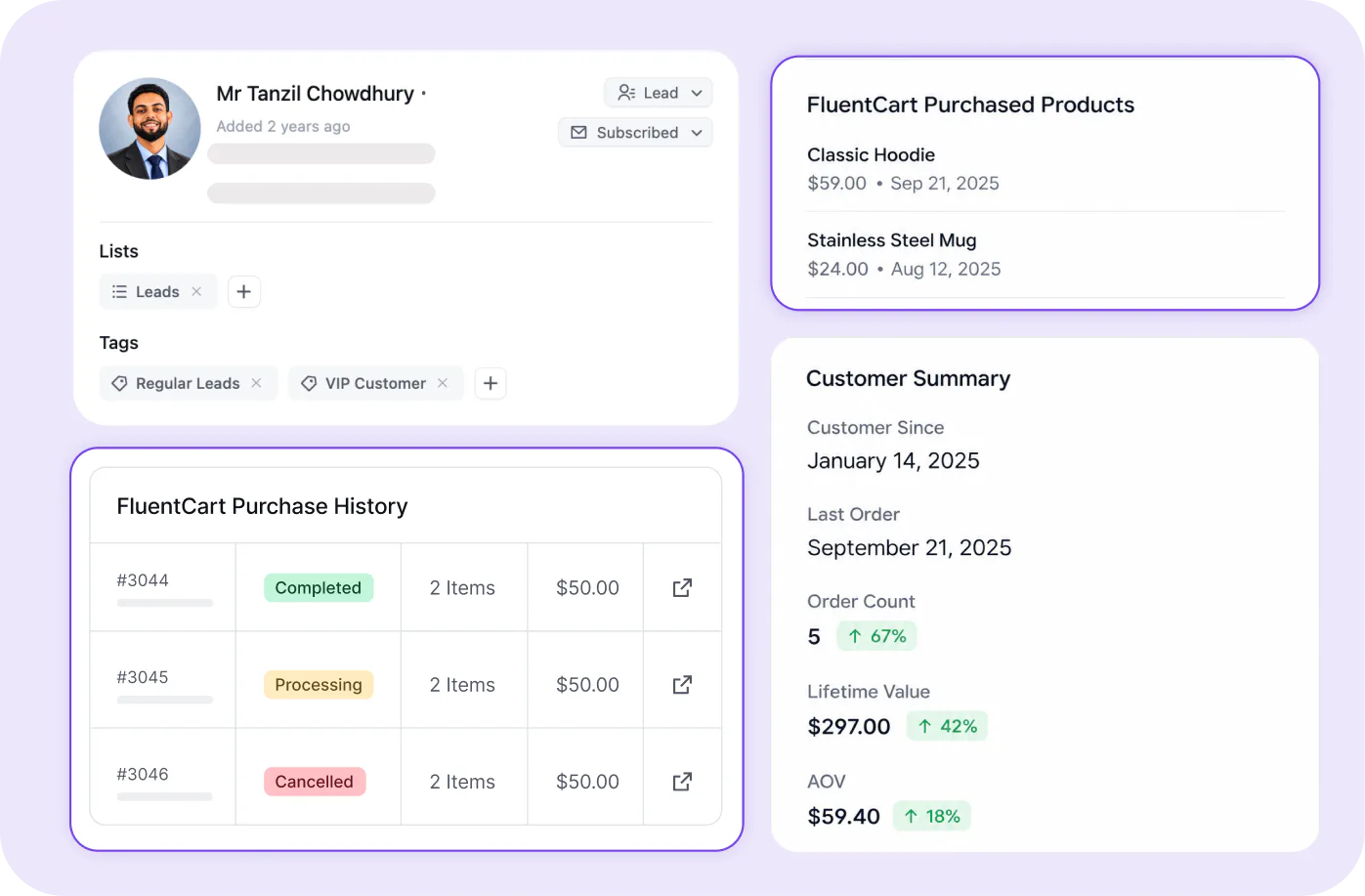Screen dimensions: 1365x896
Task: Click the $297.00 lifetime value
Action: pyautogui.click(x=849, y=727)
